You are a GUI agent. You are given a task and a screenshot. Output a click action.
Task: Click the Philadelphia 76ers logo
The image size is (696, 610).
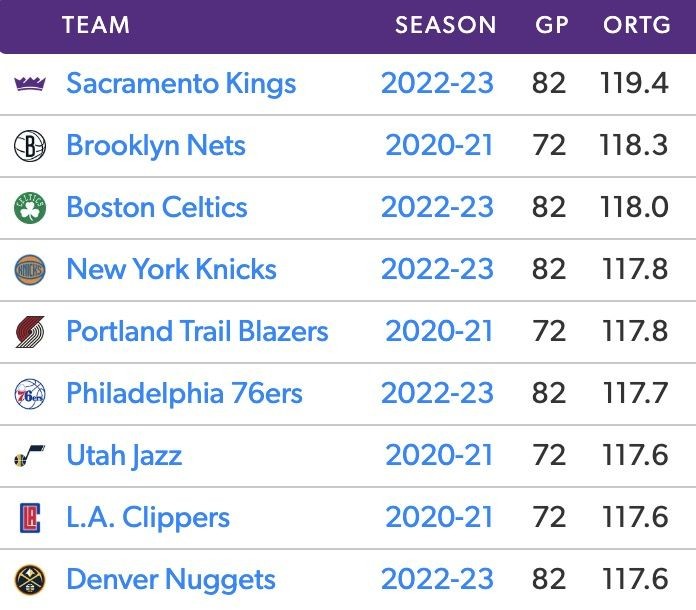(30, 394)
